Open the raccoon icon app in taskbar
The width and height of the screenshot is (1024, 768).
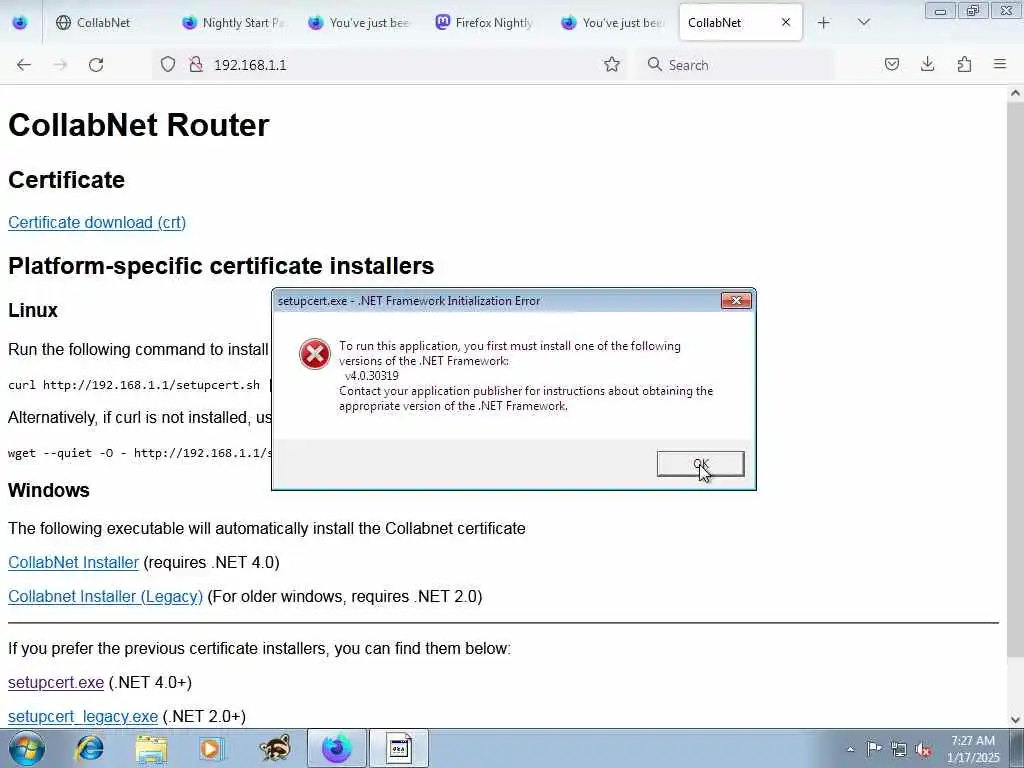click(x=274, y=748)
